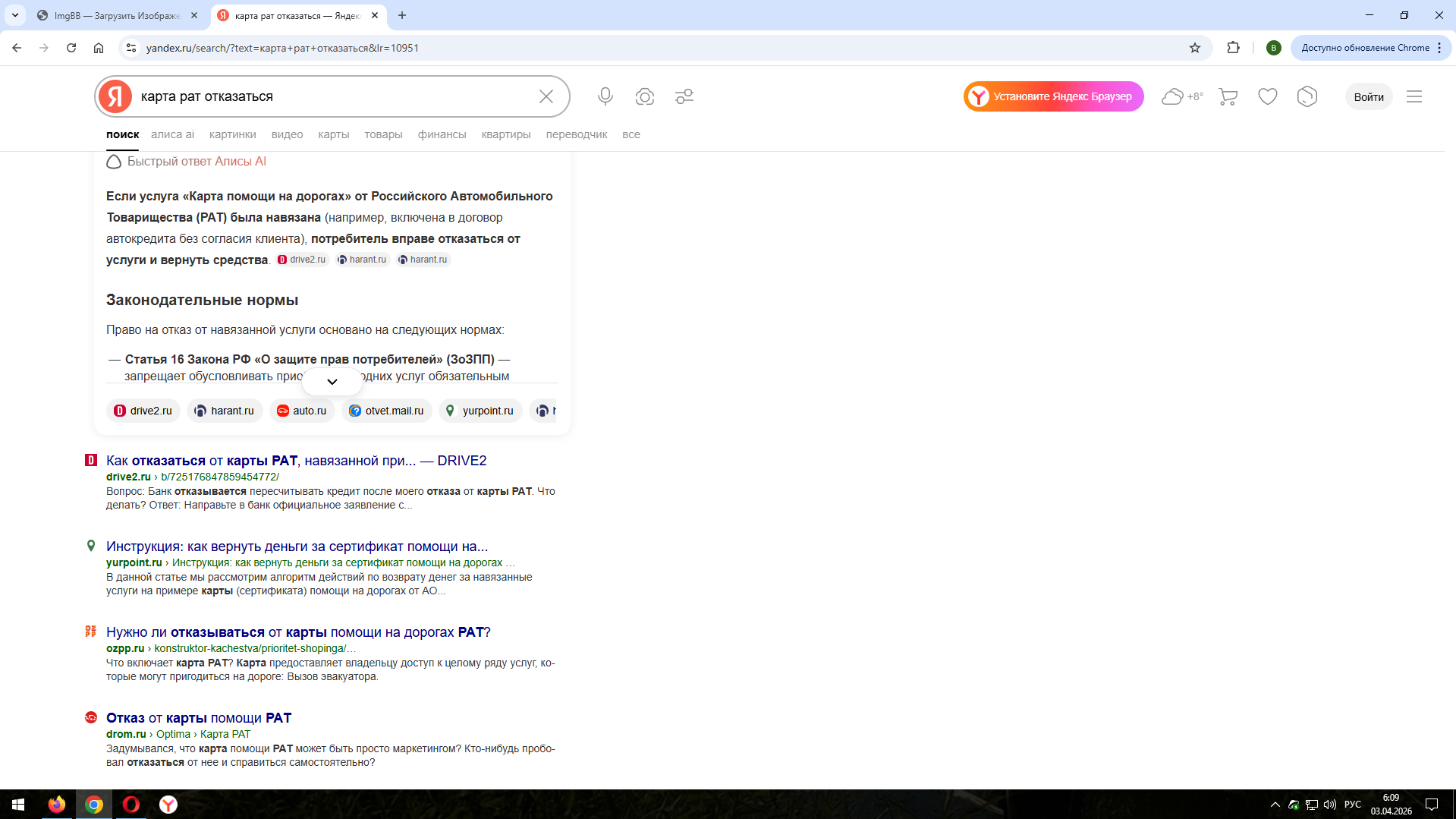Open the volume control in system tray
The height and width of the screenshot is (819, 1456).
click(x=1330, y=805)
